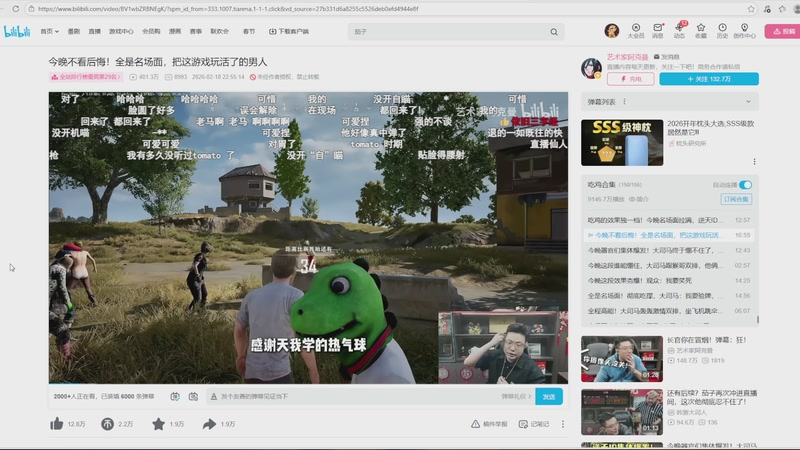
Task: Open the uploader name 艺术家阿克曼
Action: [627, 57]
